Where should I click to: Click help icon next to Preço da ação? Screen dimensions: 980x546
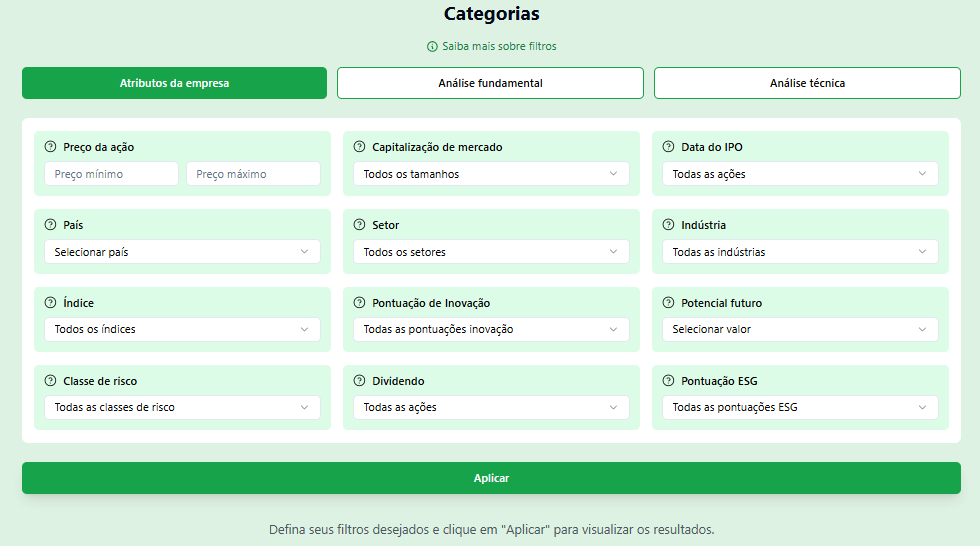click(x=50, y=147)
